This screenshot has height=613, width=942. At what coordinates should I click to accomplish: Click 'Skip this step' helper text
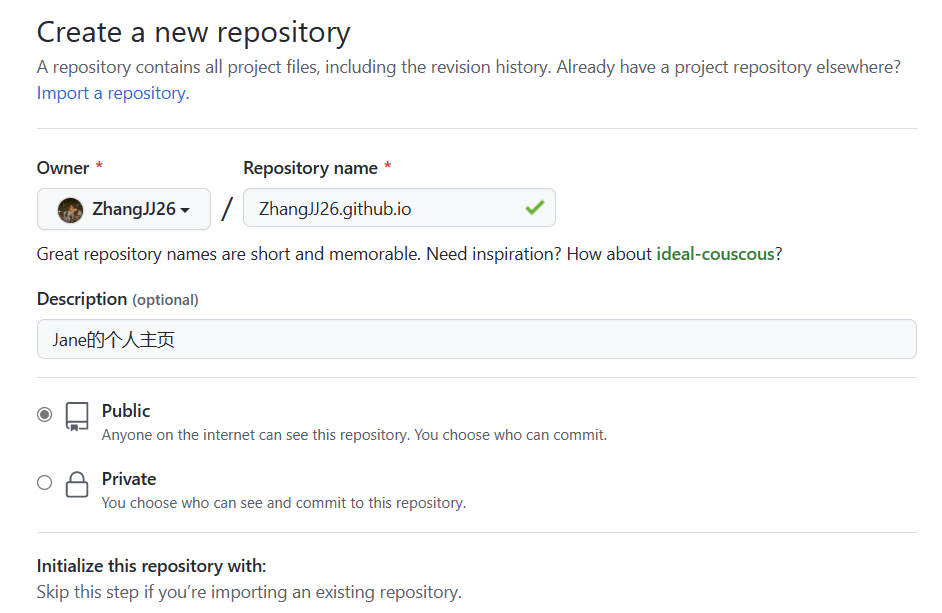[249, 592]
